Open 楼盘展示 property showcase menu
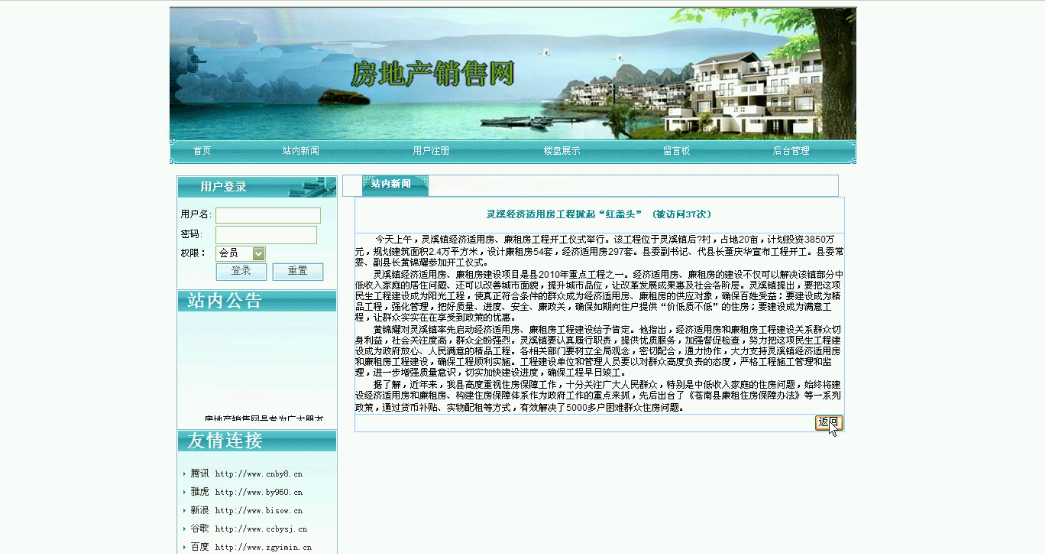 (x=562, y=151)
